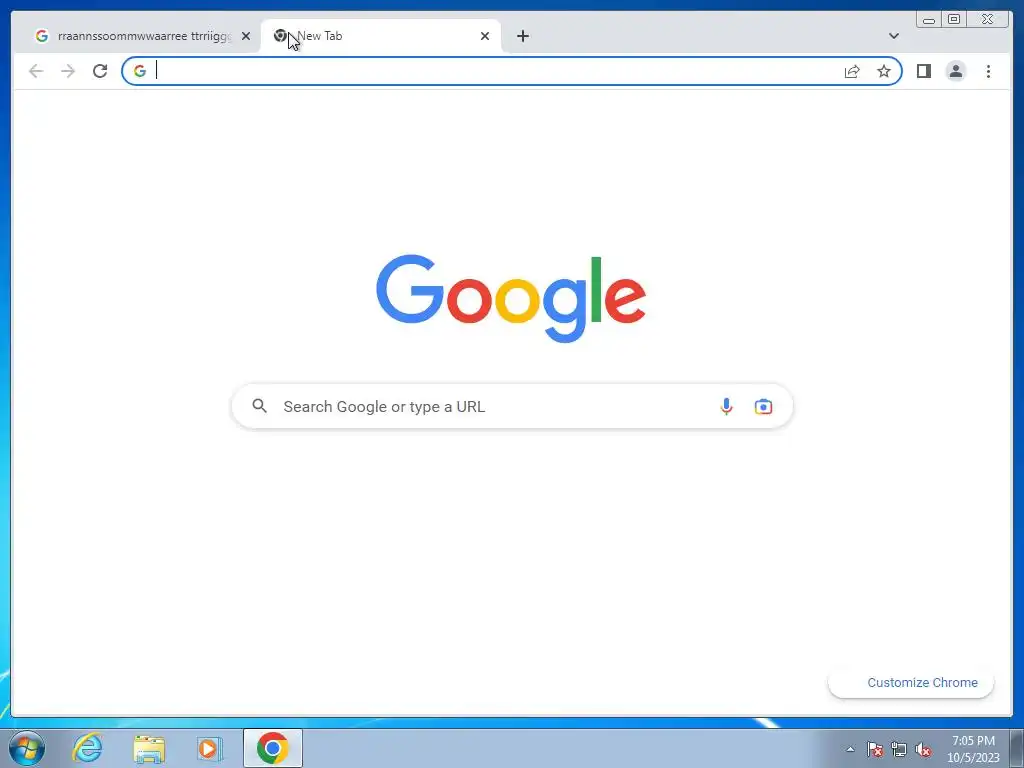Open the clock showing 7:05 PM
Image resolution: width=1024 pixels, height=768 pixels.
973,749
